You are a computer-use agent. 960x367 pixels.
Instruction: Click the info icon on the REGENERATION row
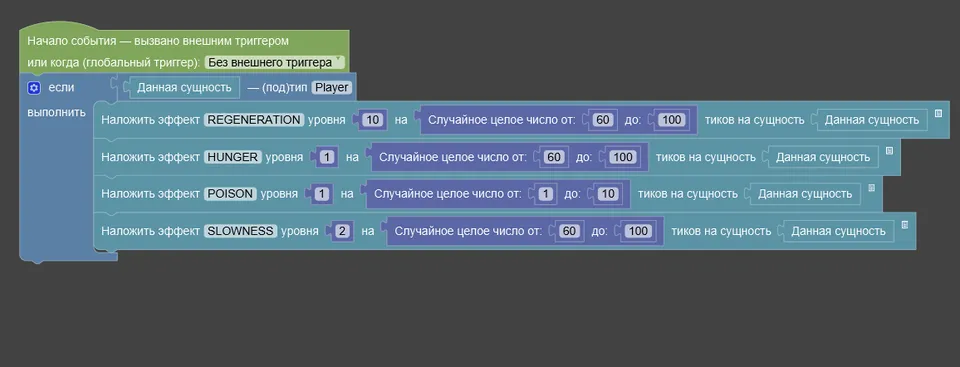[x=938, y=113]
